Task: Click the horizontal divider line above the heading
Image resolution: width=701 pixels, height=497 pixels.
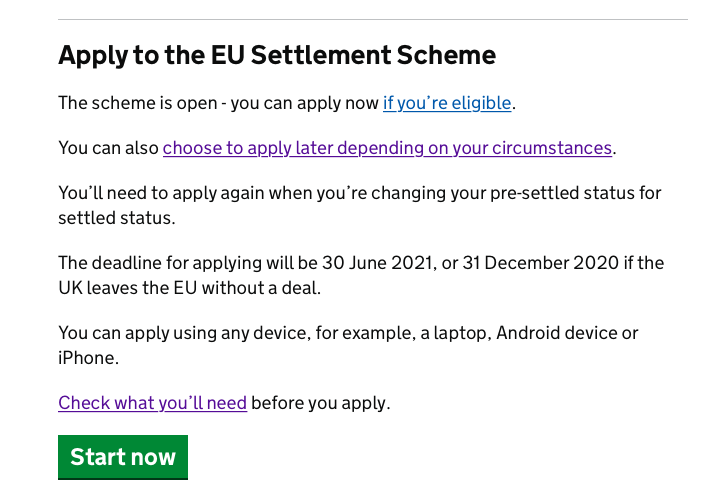Action: 373,19
